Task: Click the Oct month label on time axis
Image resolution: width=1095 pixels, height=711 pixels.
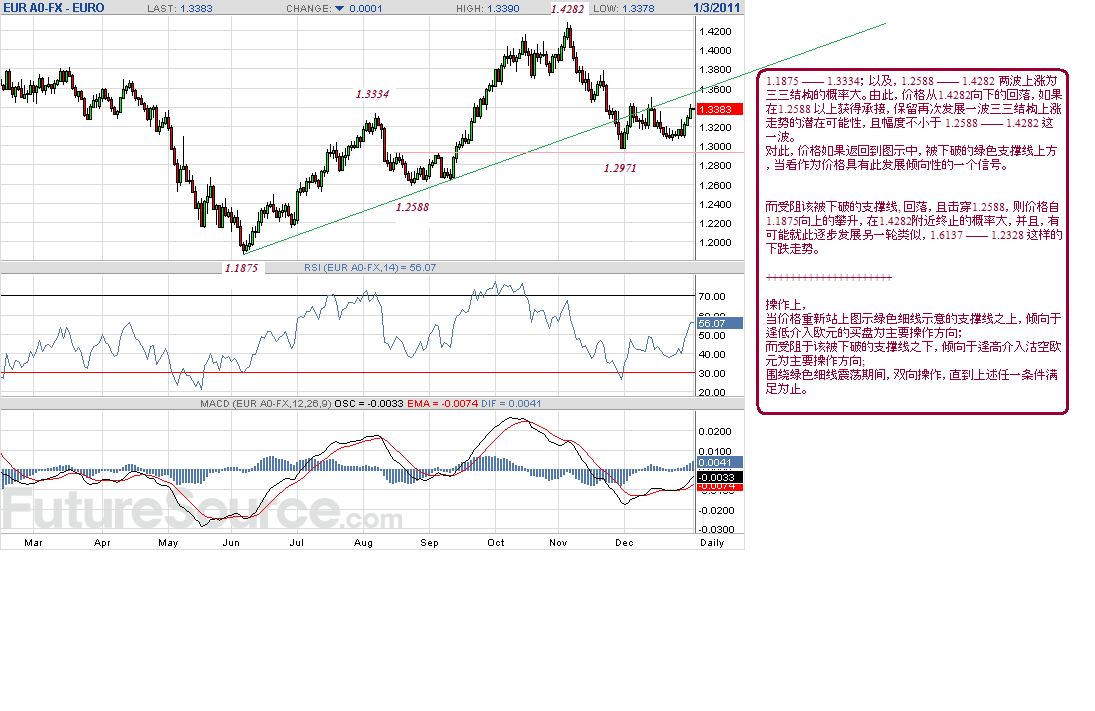Action: [496, 543]
